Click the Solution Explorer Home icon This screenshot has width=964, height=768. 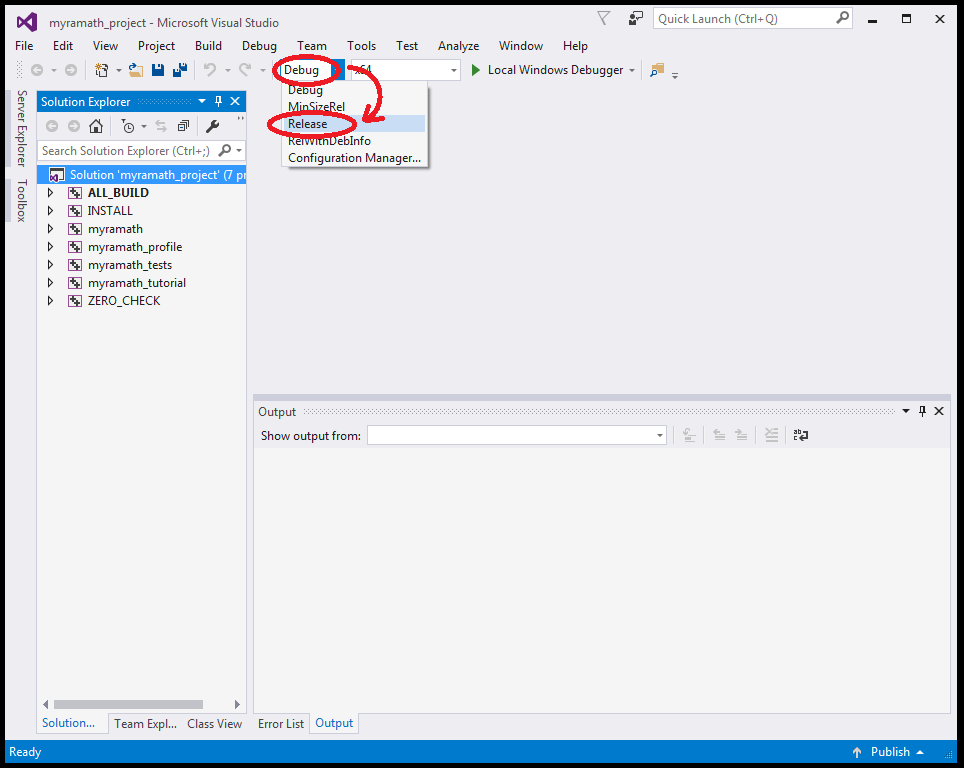pos(96,127)
